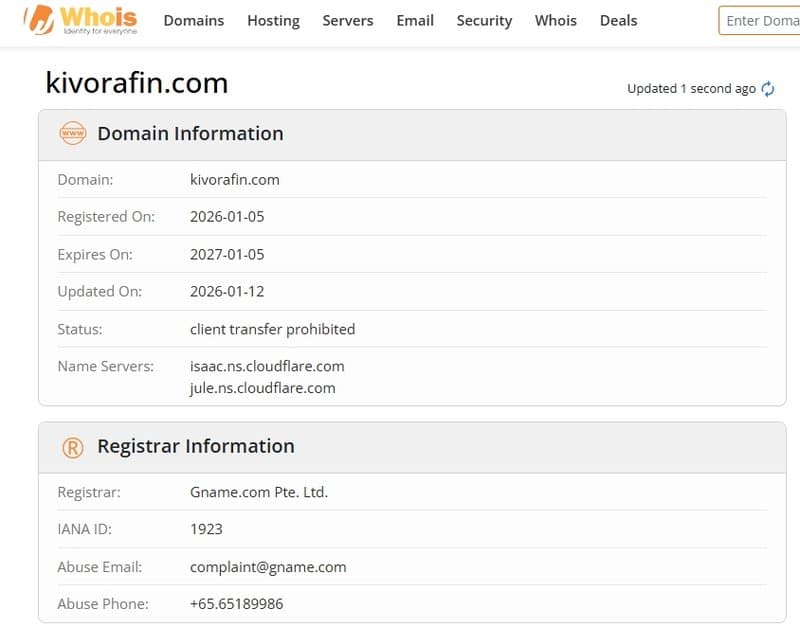Click the 'Updated On:' label
Image resolution: width=800 pixels, height=627 pixels.
click(99, 291)
